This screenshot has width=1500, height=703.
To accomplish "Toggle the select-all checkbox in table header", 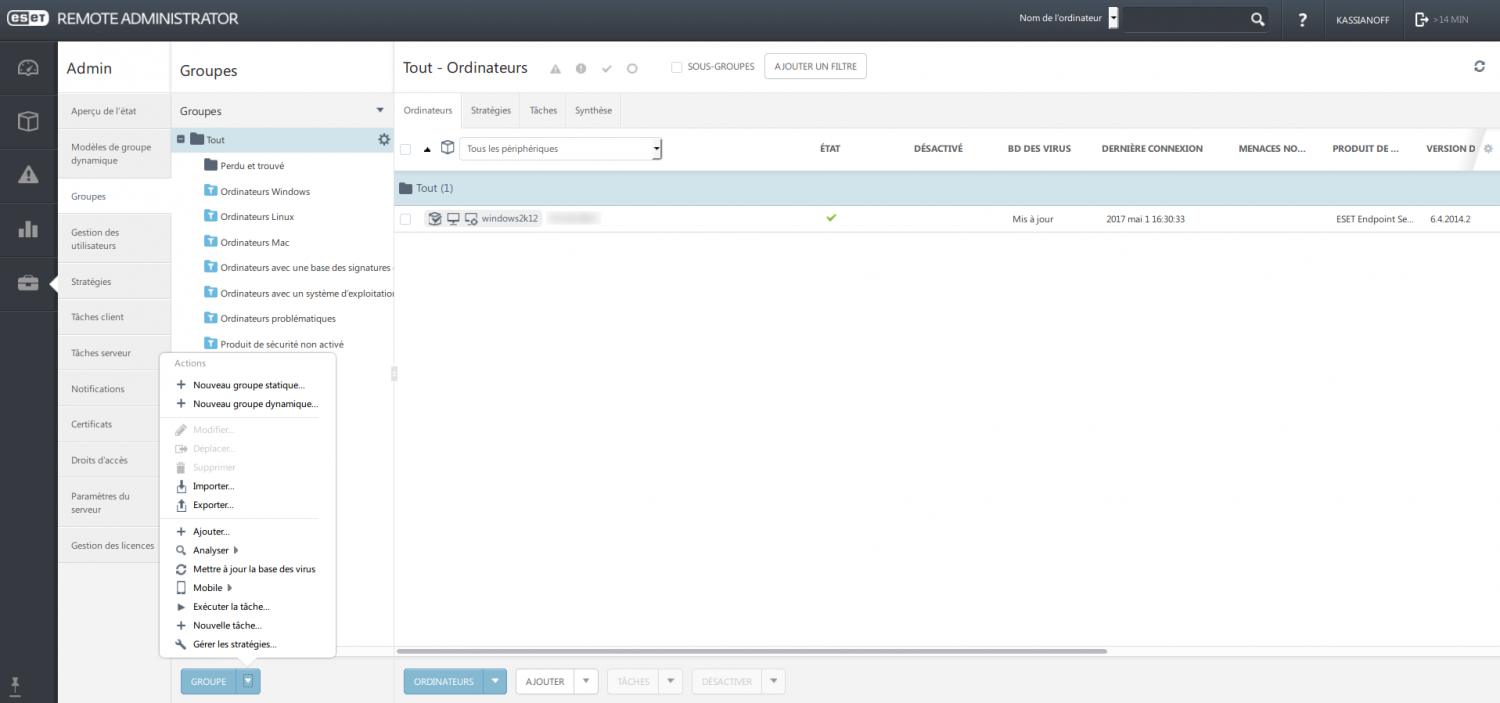I will [405, 149].
